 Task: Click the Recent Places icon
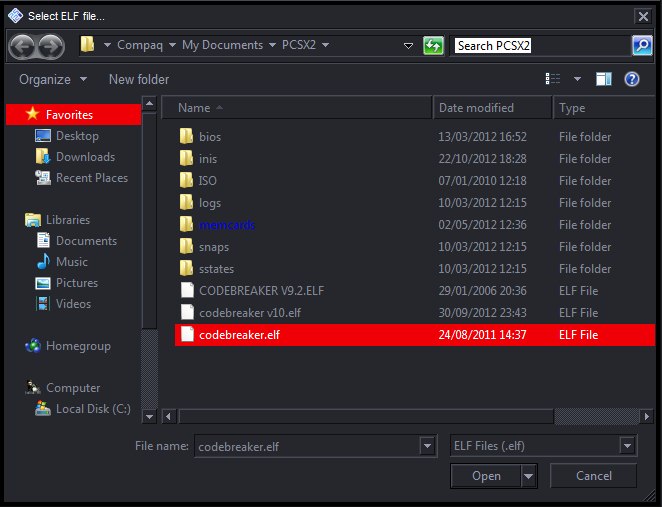pyautogui.click(x=43, y=178)
